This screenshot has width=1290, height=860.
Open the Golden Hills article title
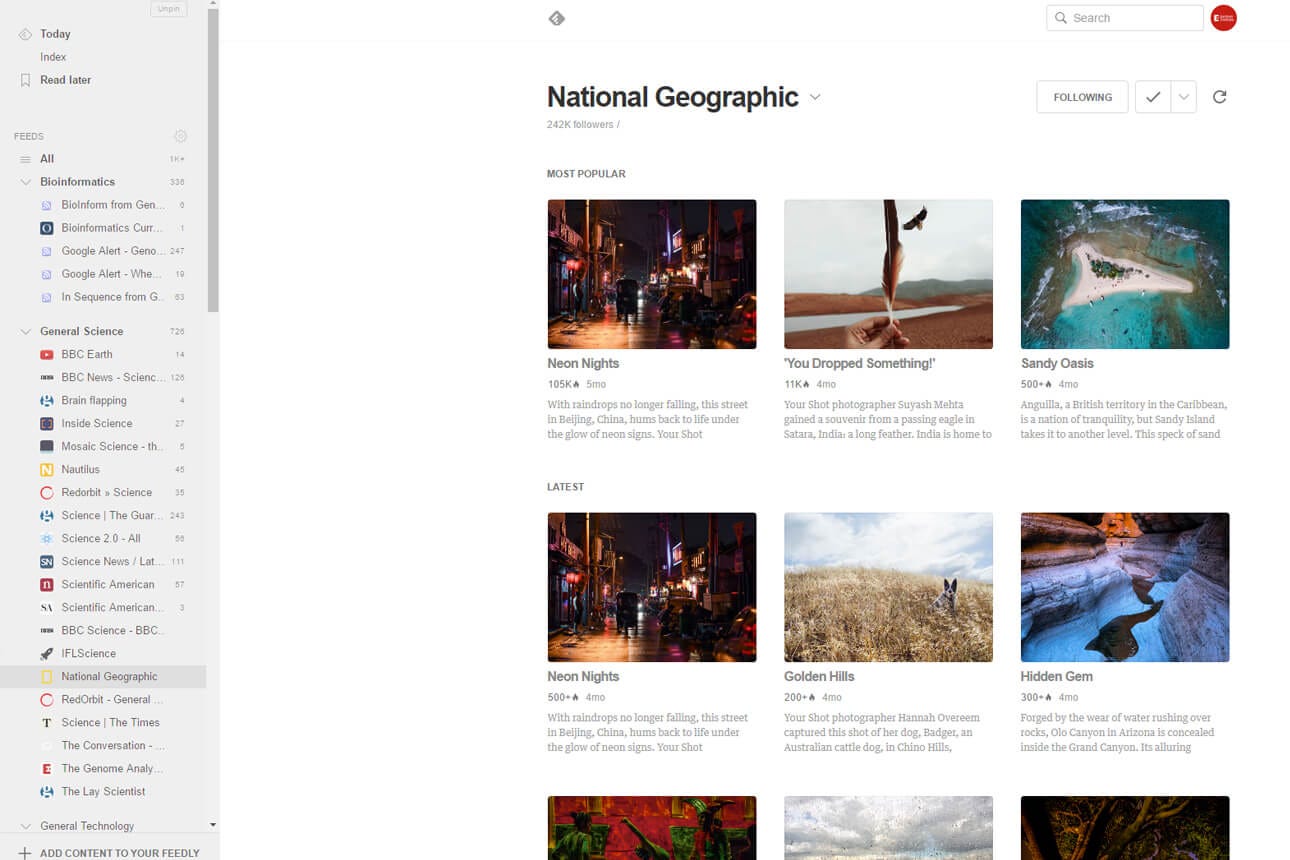click(819, 676)
